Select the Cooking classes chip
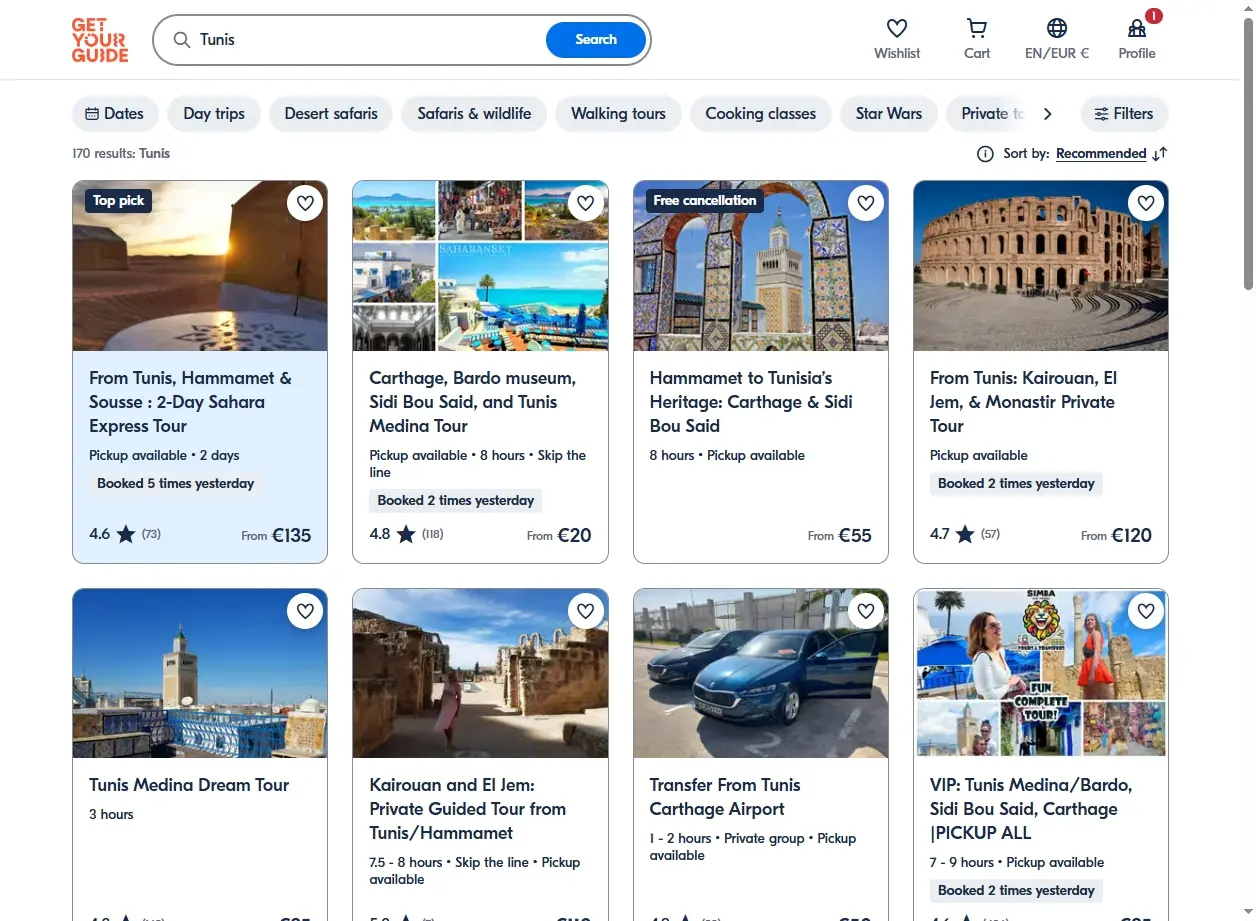This screenshot has height=921, width=1256. pos(761,114)
